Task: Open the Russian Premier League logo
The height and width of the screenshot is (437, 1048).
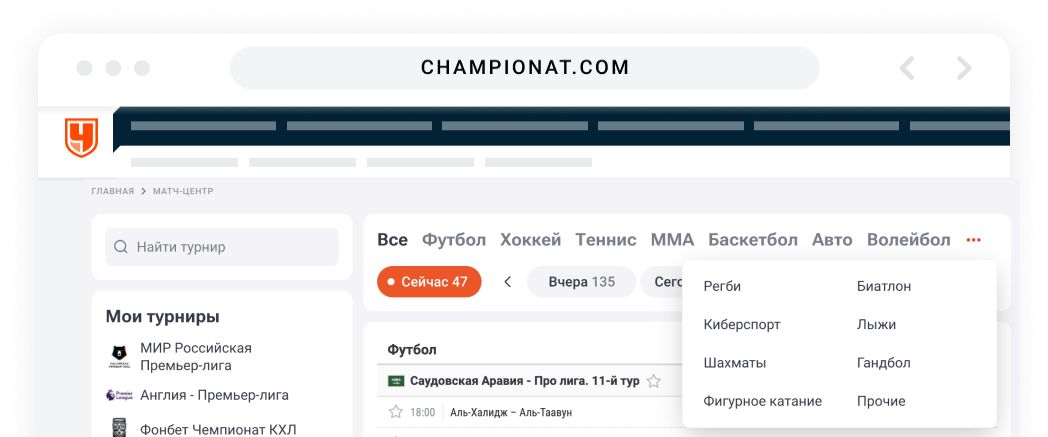Action: tap(120, 356)
